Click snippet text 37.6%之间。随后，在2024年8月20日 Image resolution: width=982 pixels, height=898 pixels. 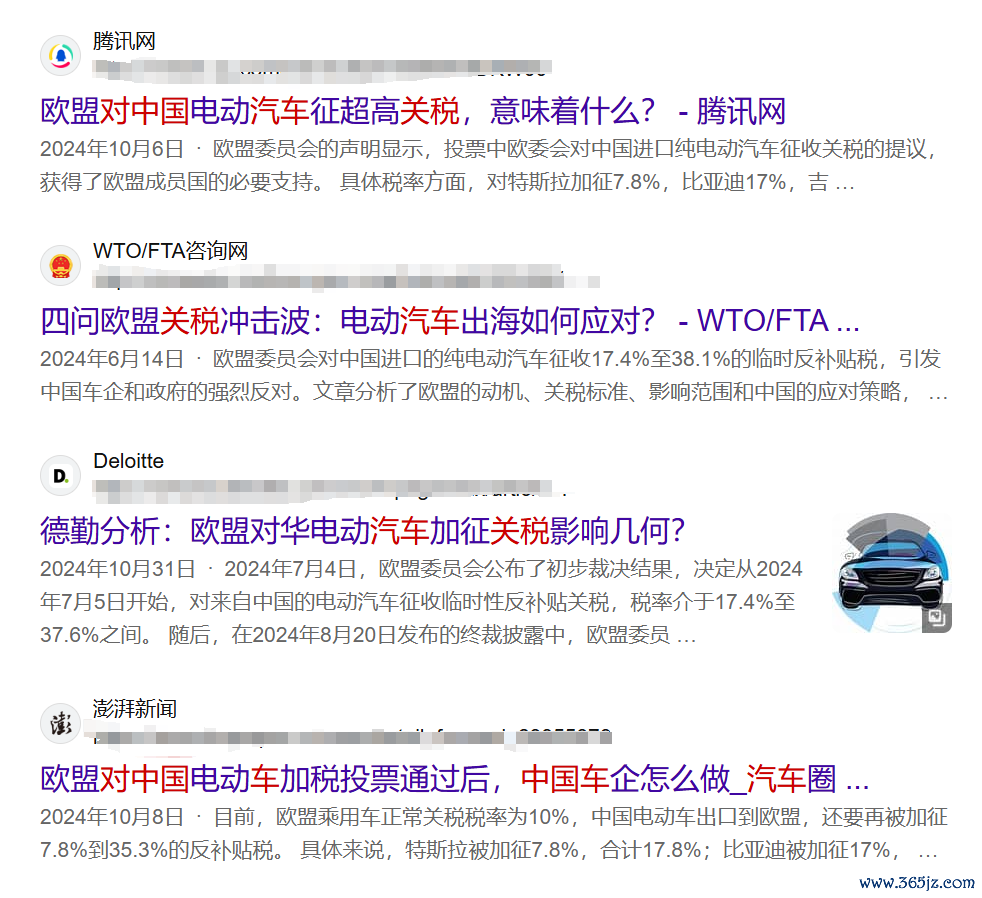tap(218, 635)
